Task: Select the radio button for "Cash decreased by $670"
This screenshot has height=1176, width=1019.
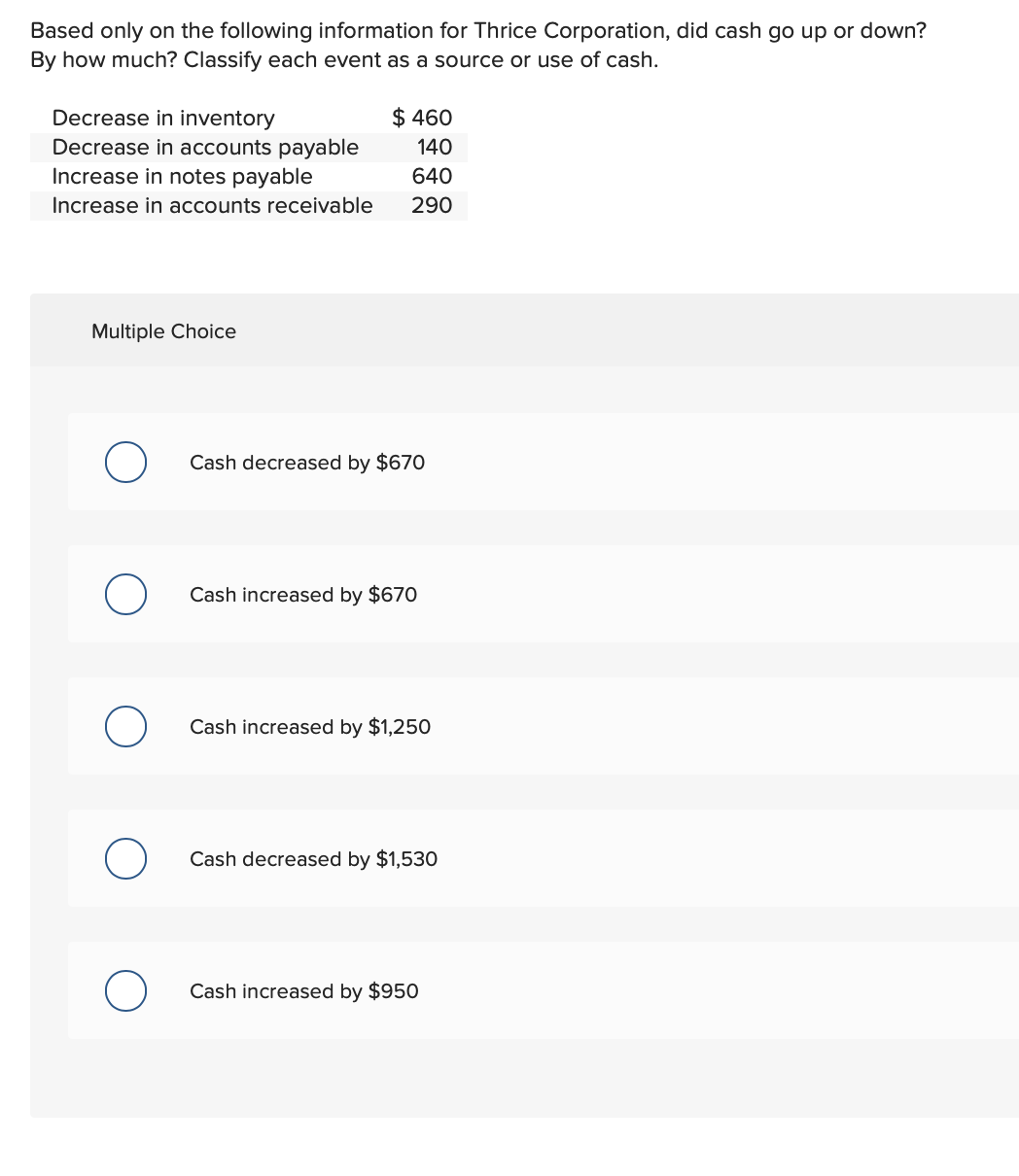Action: pos(124,462)
